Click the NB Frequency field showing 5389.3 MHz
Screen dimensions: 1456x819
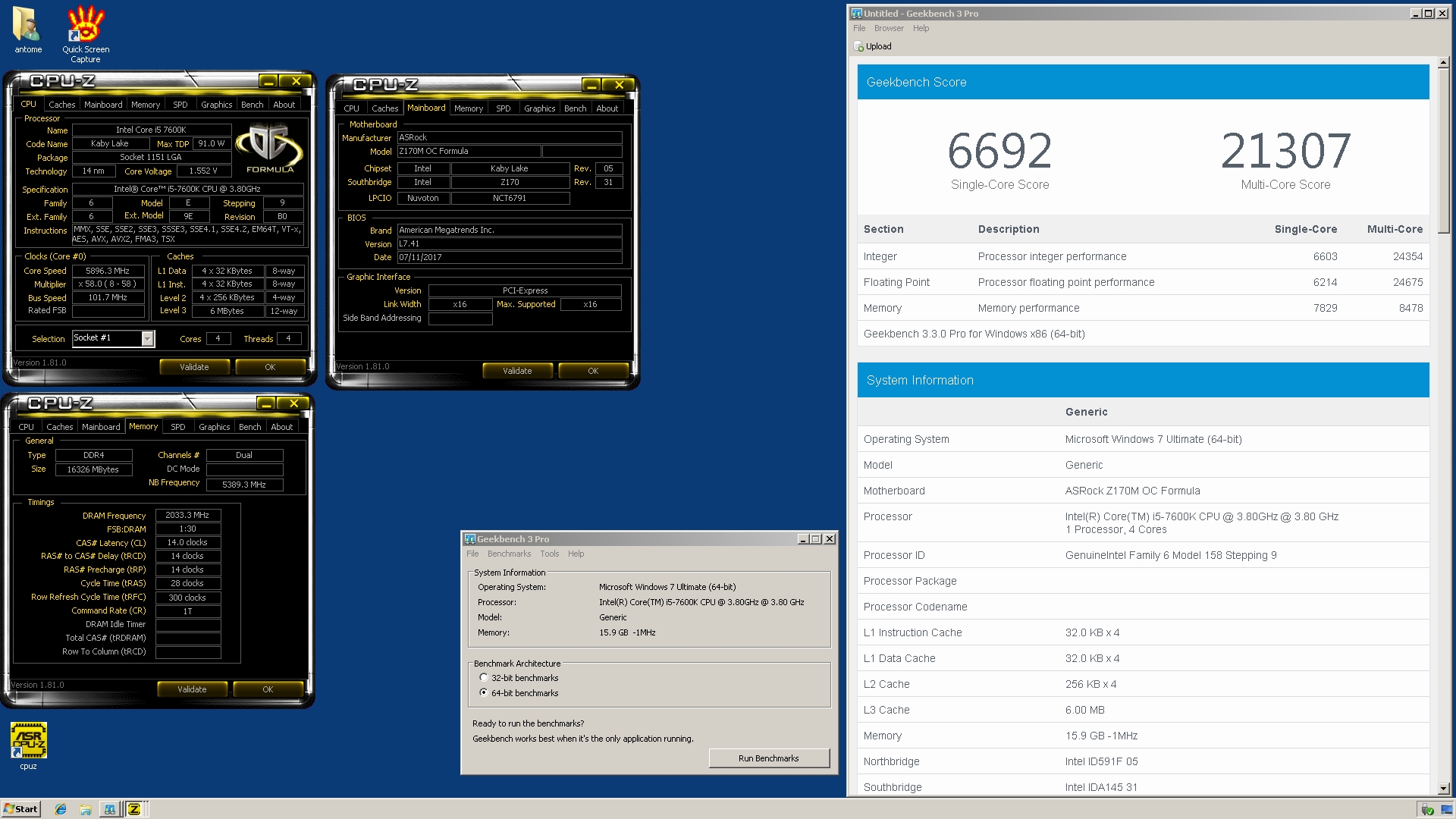244,485
